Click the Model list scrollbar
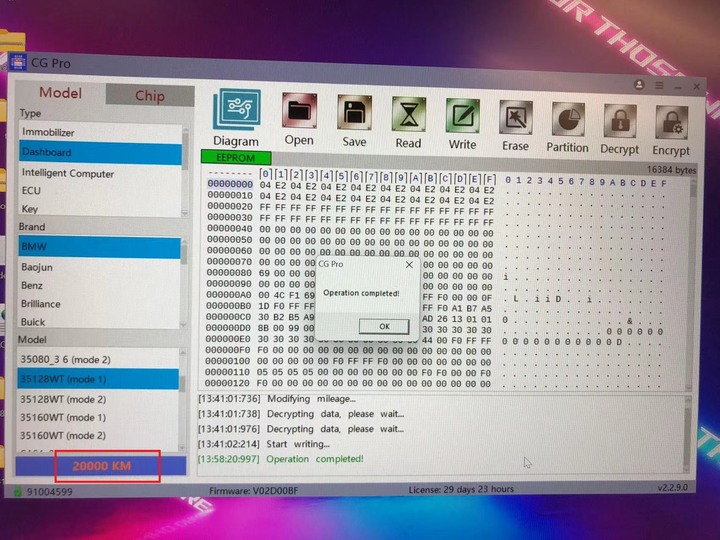720x540 pixels. pyautogui.click(x=182, y=399)
